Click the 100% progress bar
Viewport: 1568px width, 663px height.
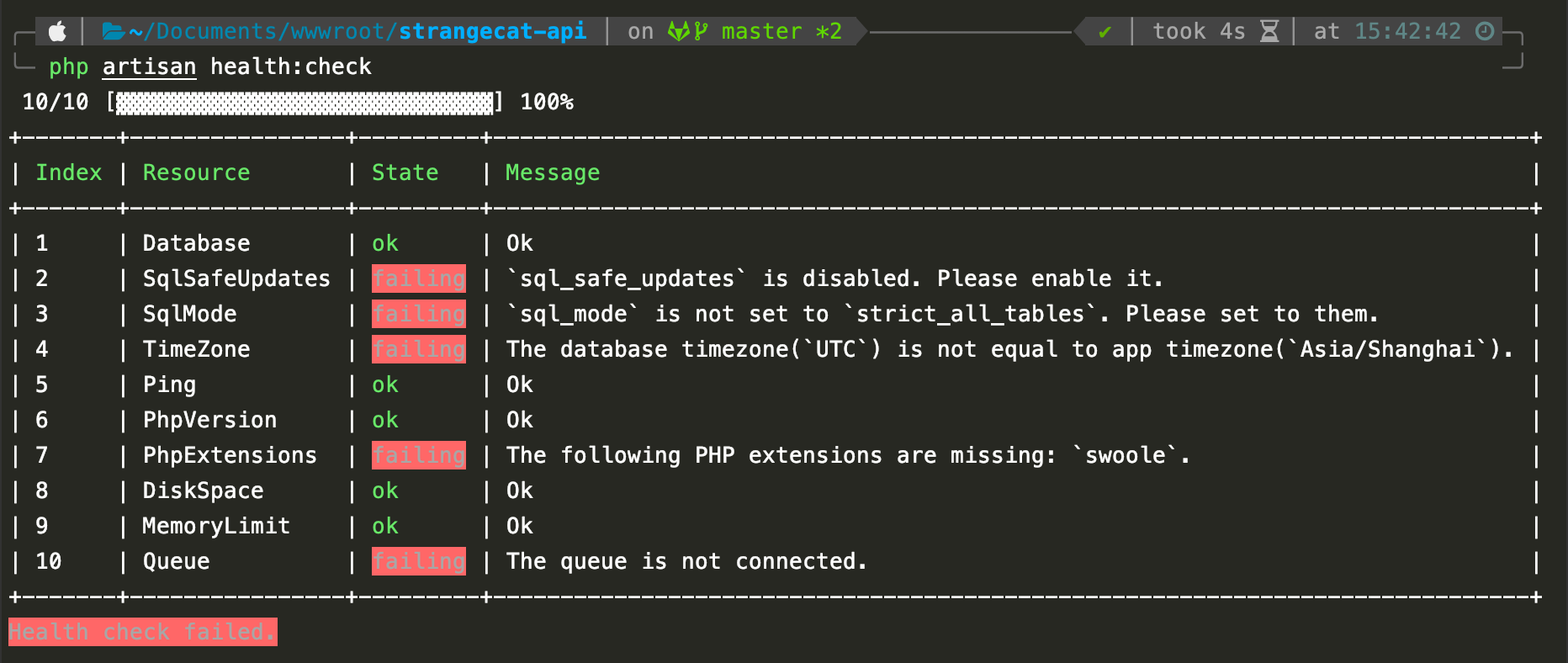click(304, 103)
